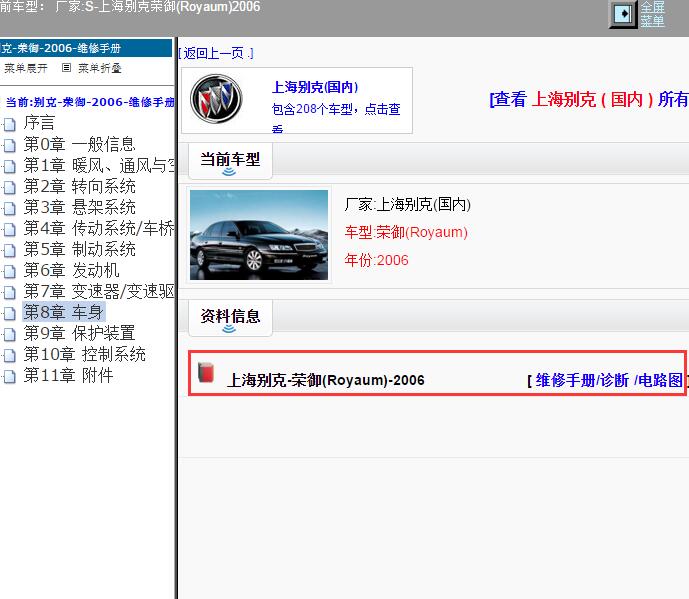This screenshot has height=599, width=689.
Task: Click page icon beside 第4章
Action: [x=10, y=230]
